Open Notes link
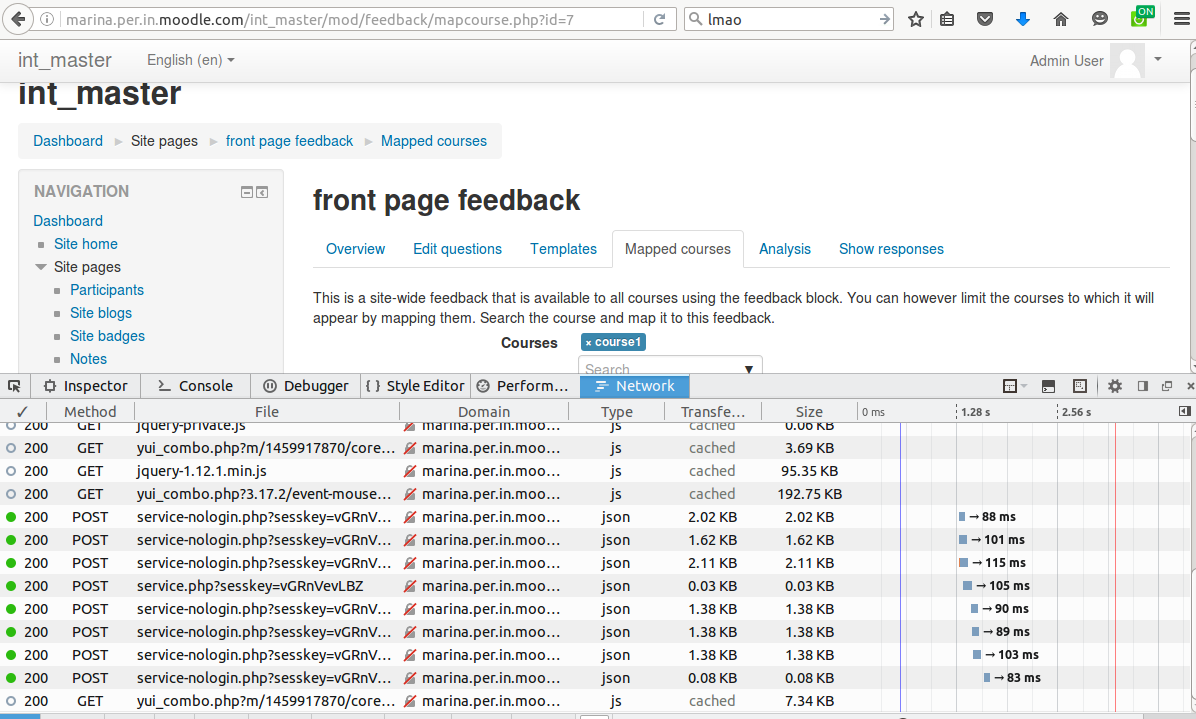The width and height of the screenshot is (1196, 719). pyautogui.click(x=88, y=358)
